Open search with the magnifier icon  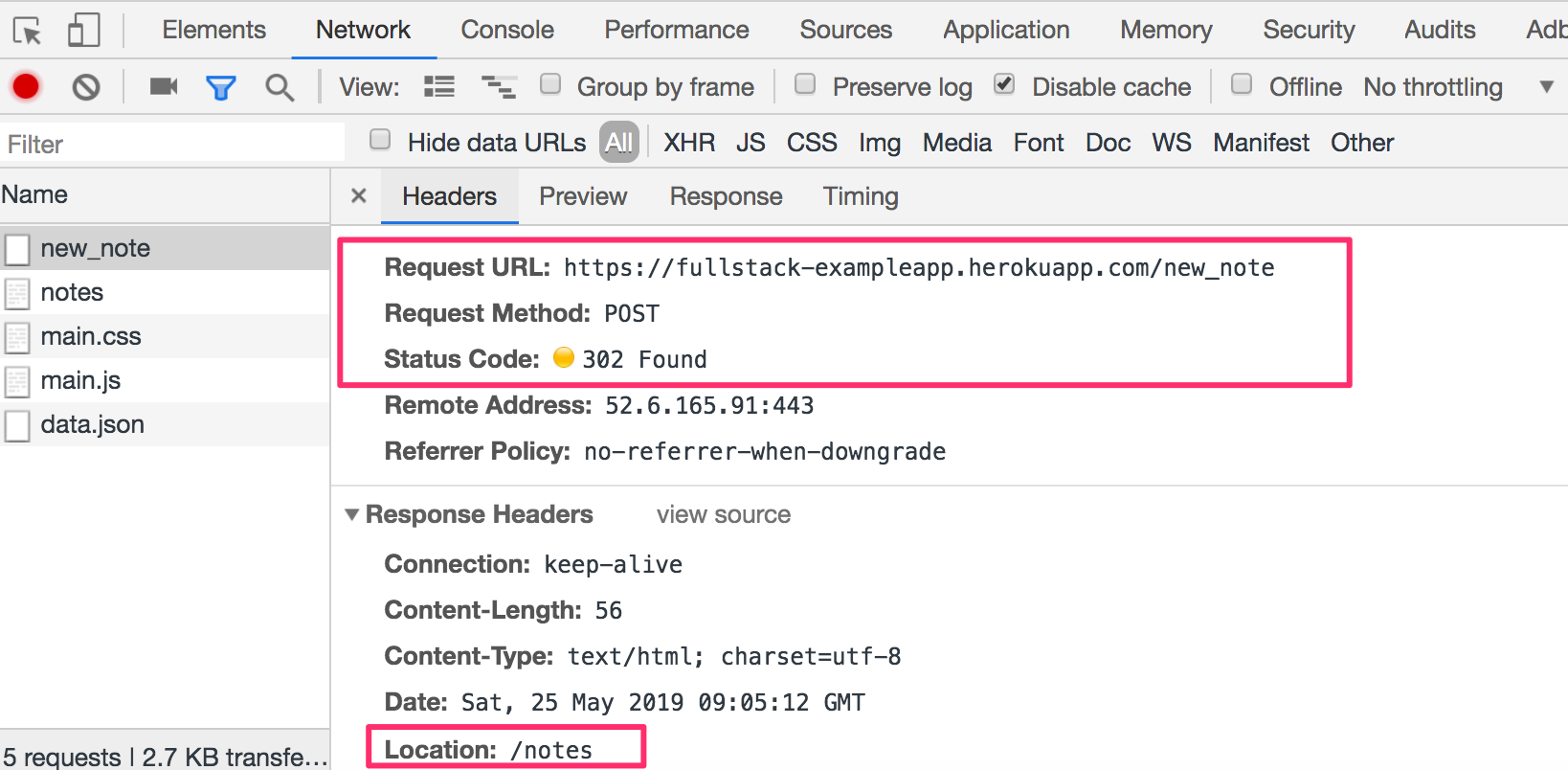(280, 88)
